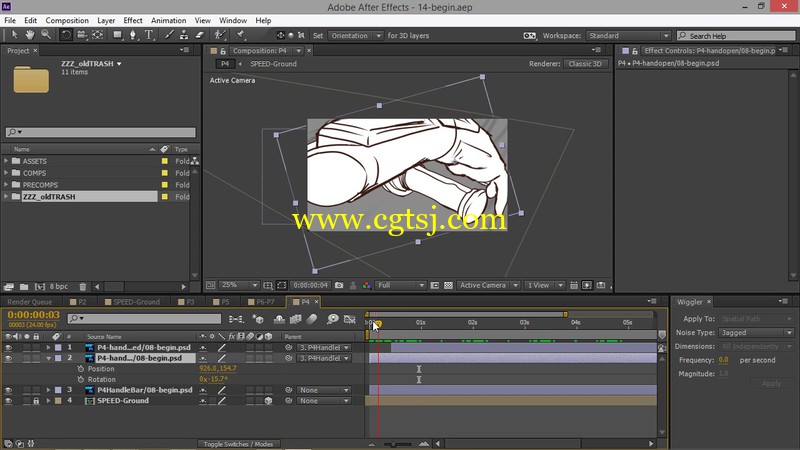Click the new folder icon in Project panel
Viewport: 800px width, 450px height.
point(24,287)
